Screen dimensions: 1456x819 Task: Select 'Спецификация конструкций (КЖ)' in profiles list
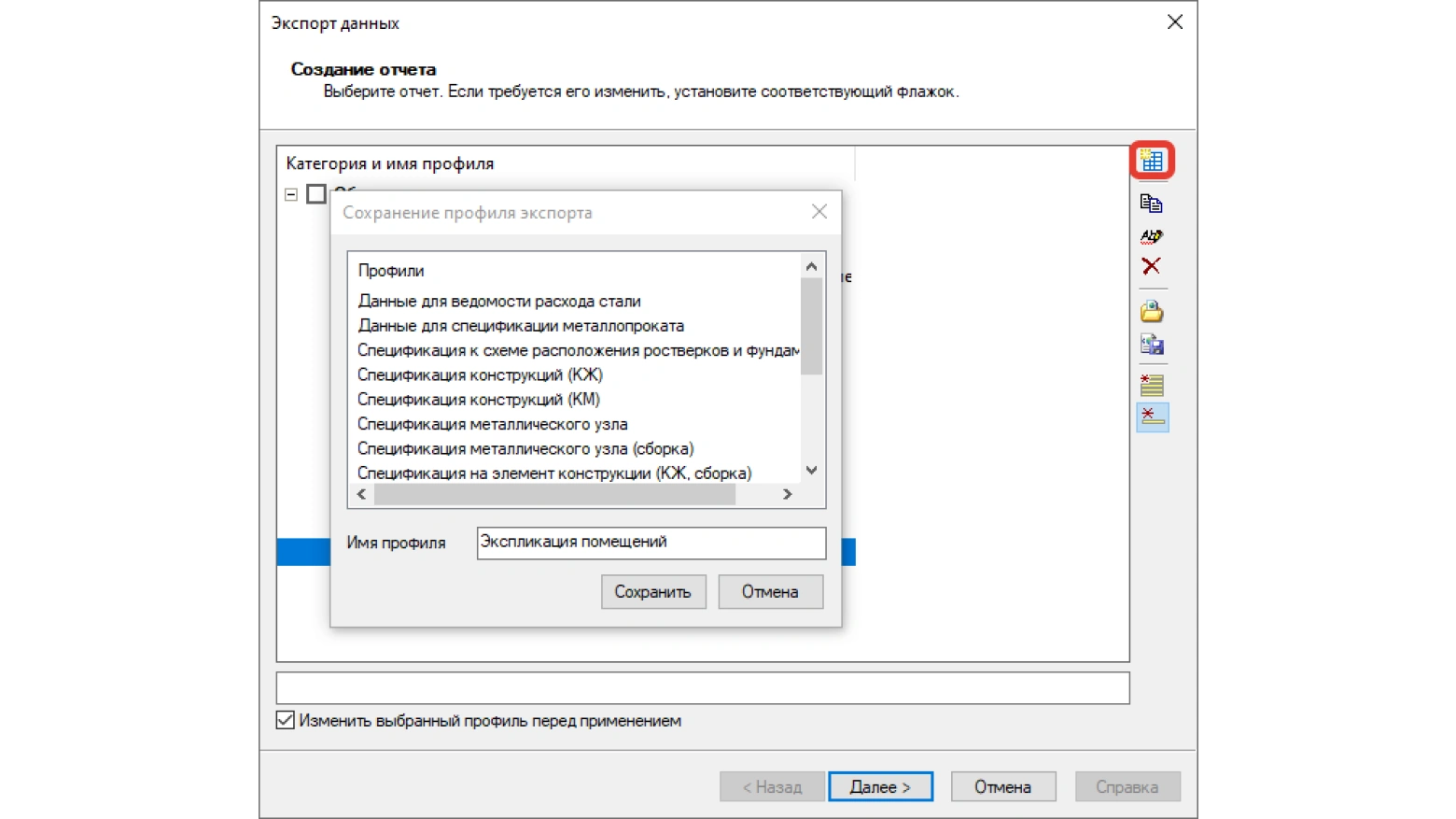click(480, 374)
